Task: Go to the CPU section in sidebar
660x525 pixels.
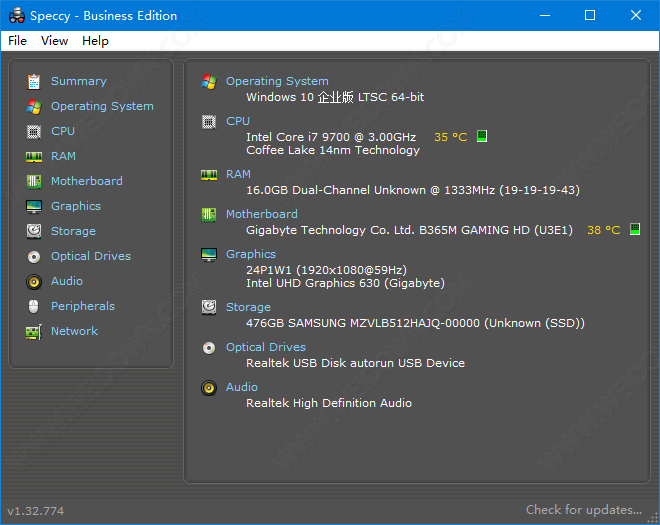Action: [x=63, y=131]
